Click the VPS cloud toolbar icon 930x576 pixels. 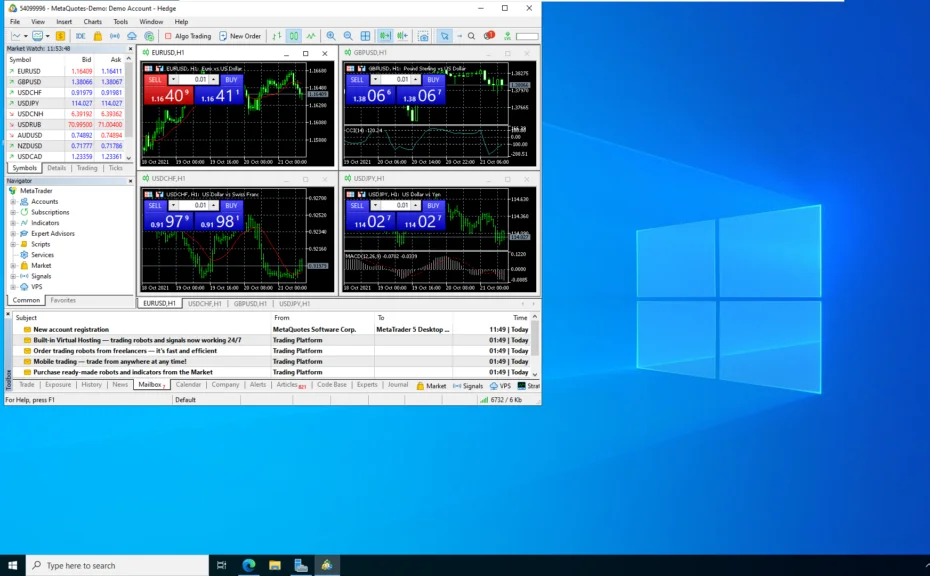pyautogui.click(x=132, y=36)
